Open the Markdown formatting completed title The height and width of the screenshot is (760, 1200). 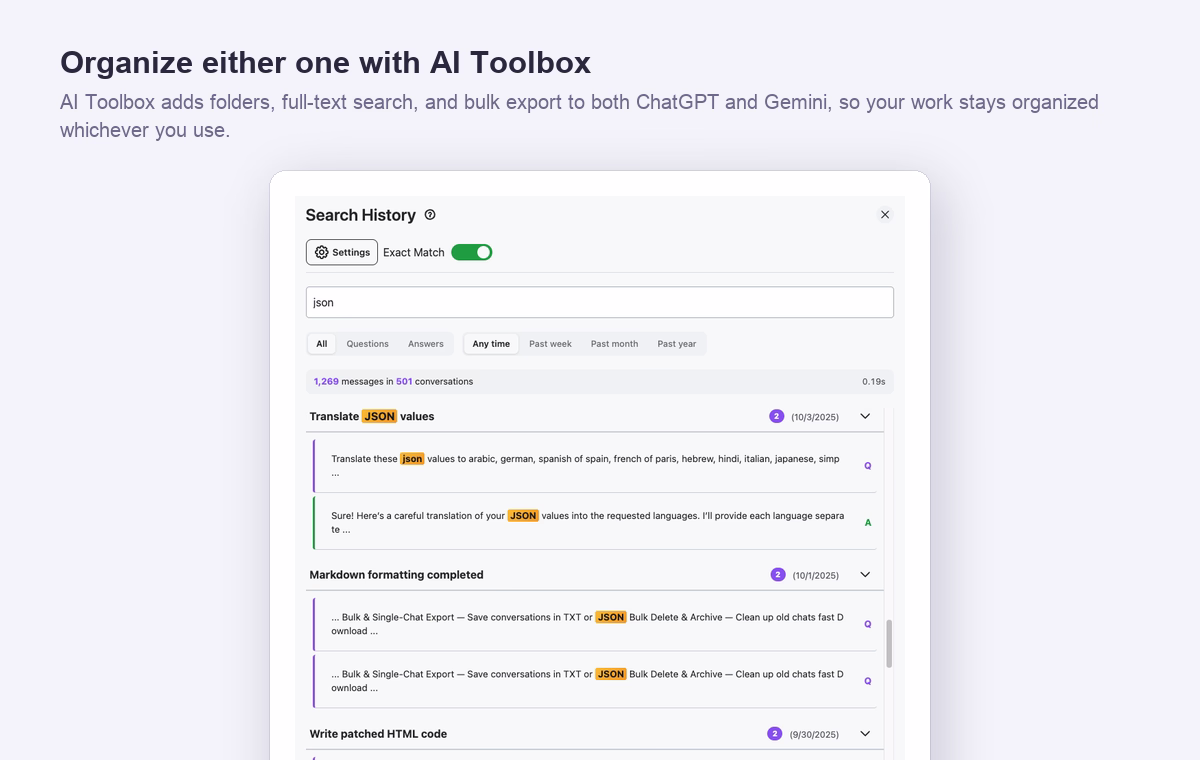(x=396, y=575)
